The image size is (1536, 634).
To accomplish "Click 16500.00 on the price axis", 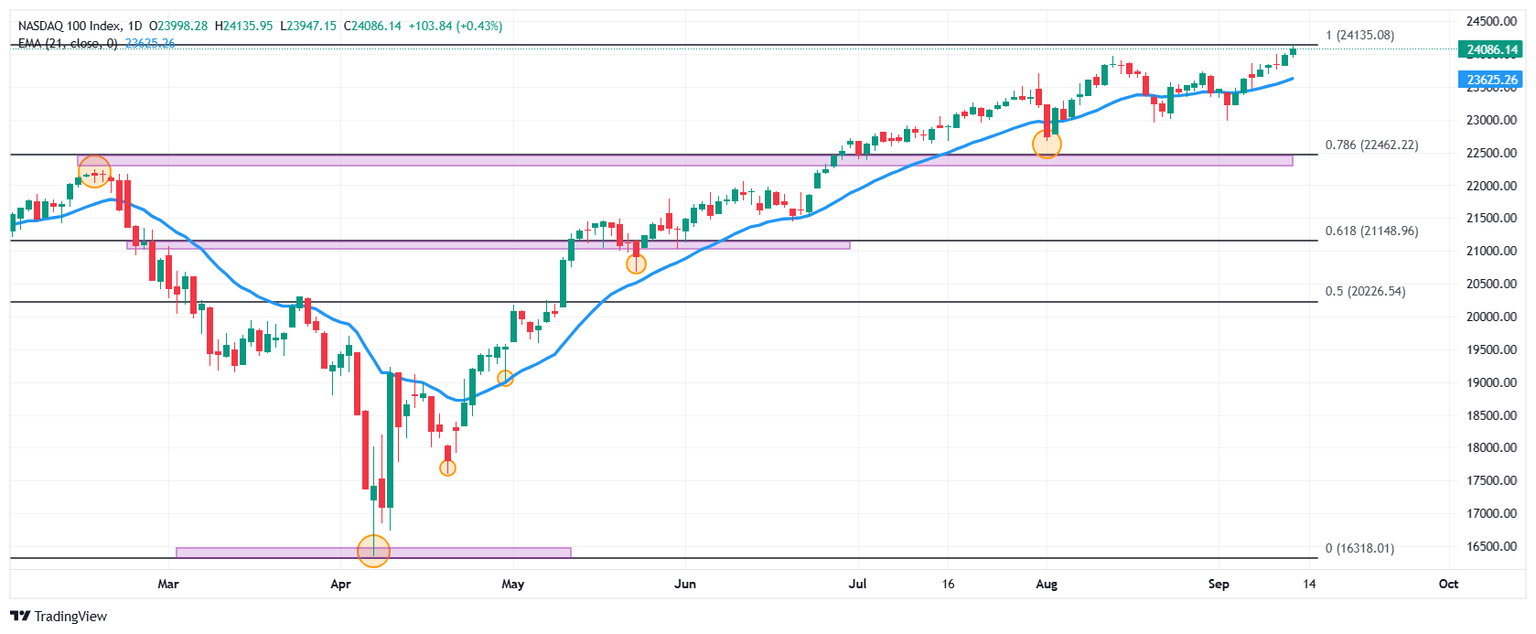I will pos(1492,547).
